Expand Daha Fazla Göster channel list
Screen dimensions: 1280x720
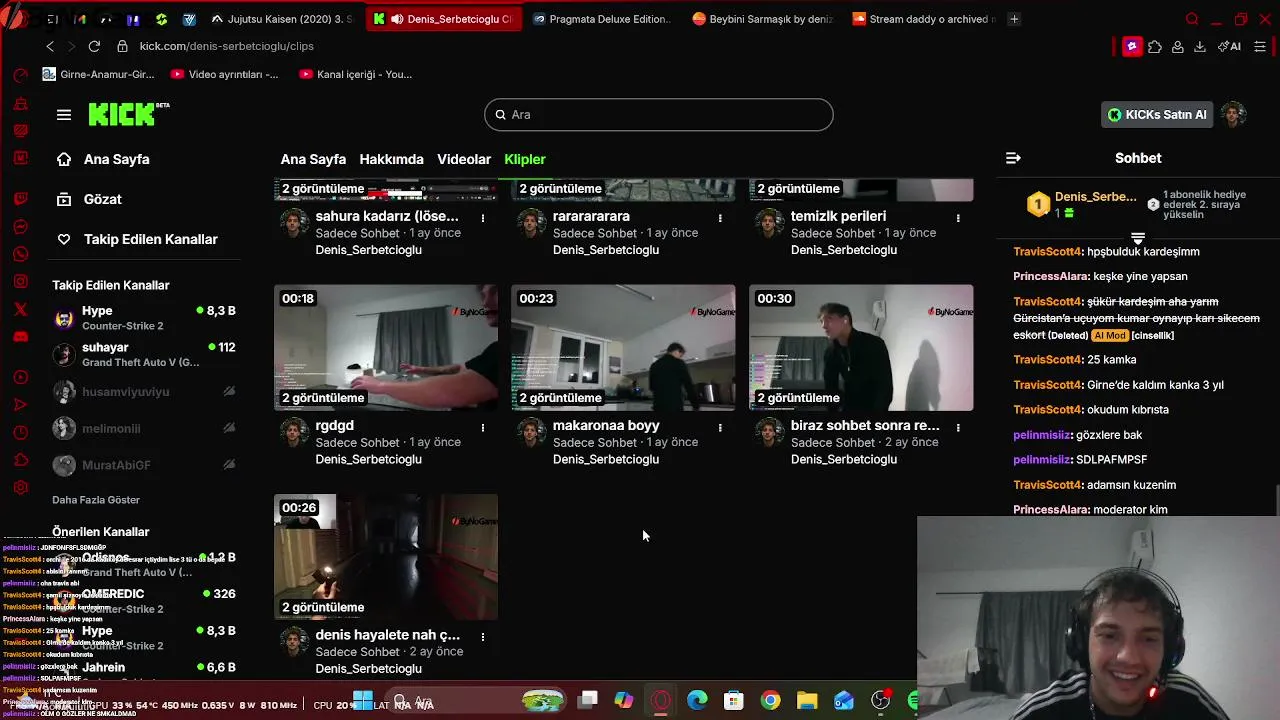tap(96, 500)
